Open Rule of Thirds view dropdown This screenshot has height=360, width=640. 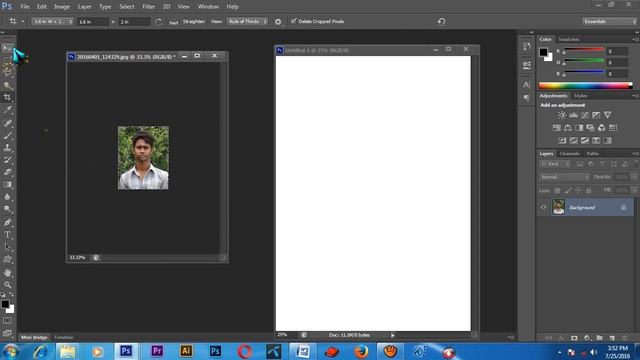pos(247,21)
